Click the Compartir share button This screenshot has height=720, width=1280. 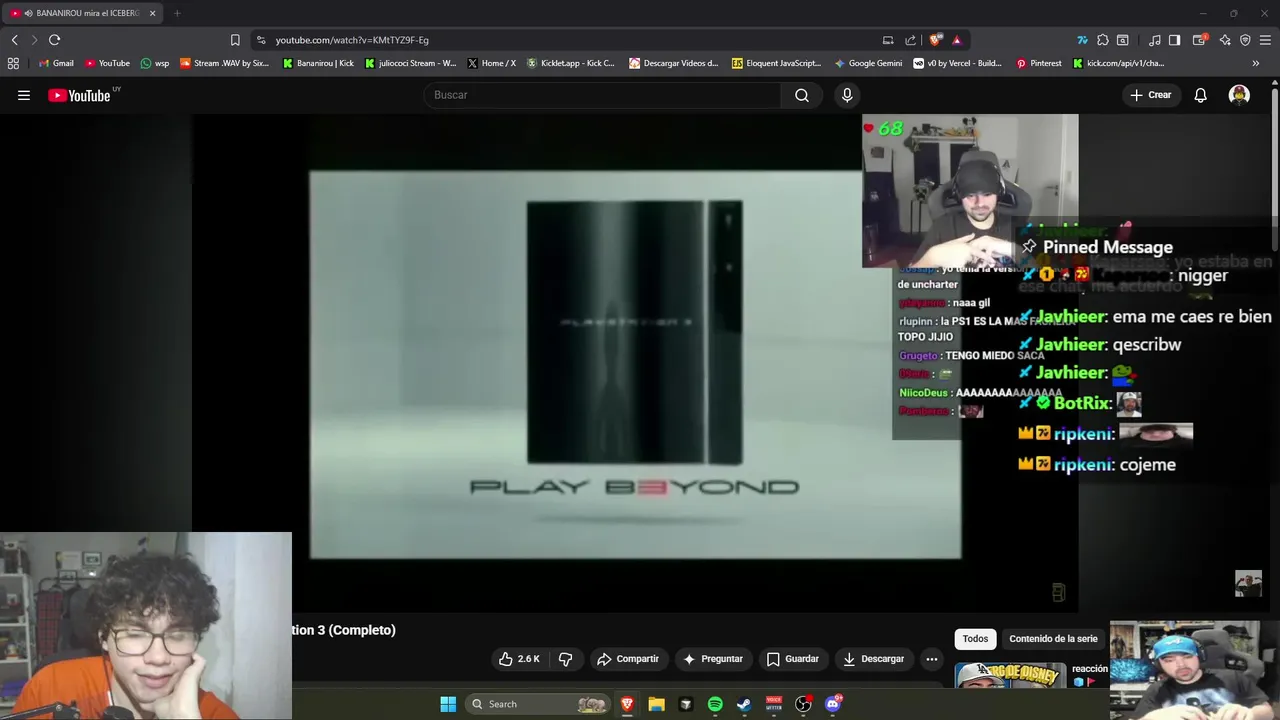627,659
